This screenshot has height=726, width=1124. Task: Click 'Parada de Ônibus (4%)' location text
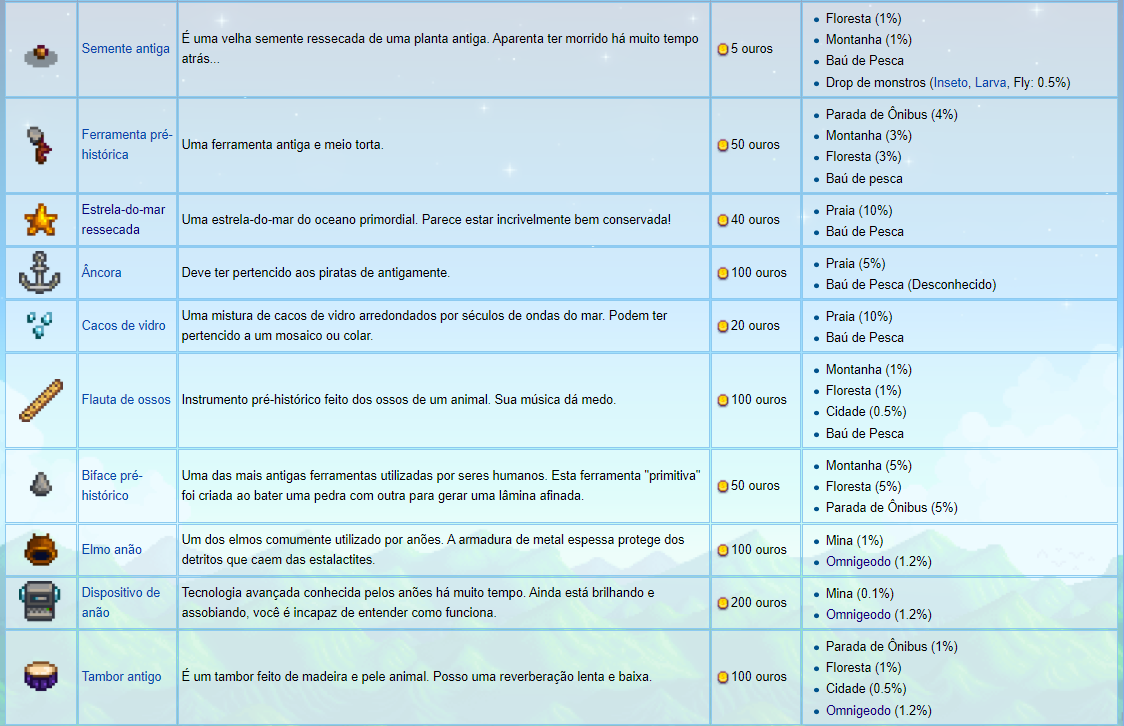coord(892,115)
